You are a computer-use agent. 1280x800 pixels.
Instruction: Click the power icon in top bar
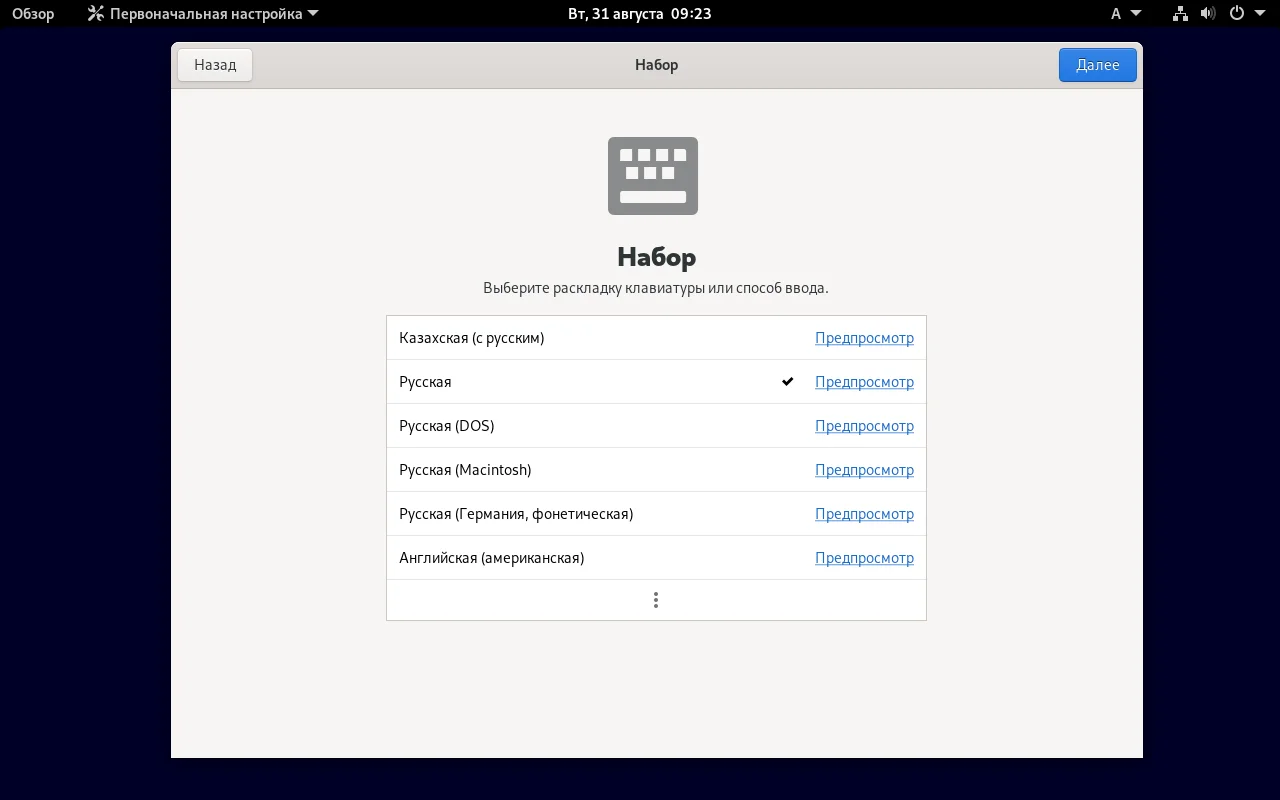1237,13
